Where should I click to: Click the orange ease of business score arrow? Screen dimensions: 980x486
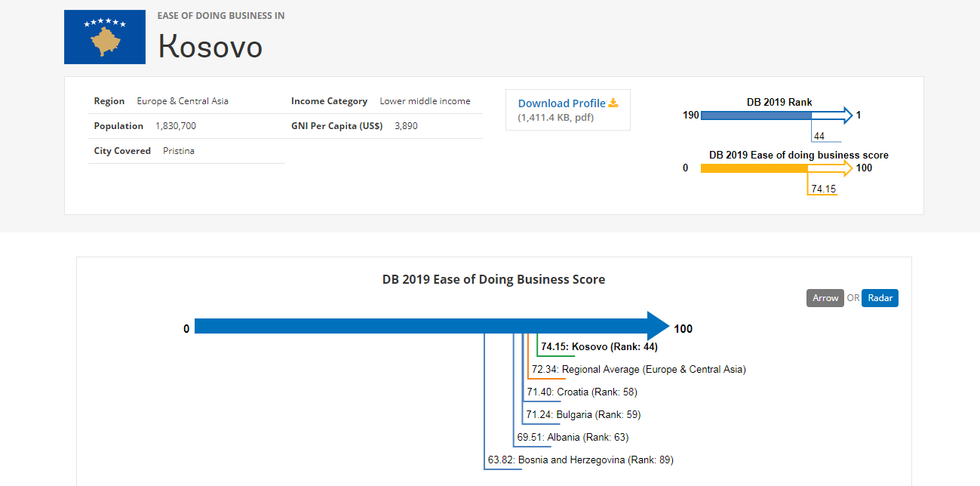pos(776,168)
